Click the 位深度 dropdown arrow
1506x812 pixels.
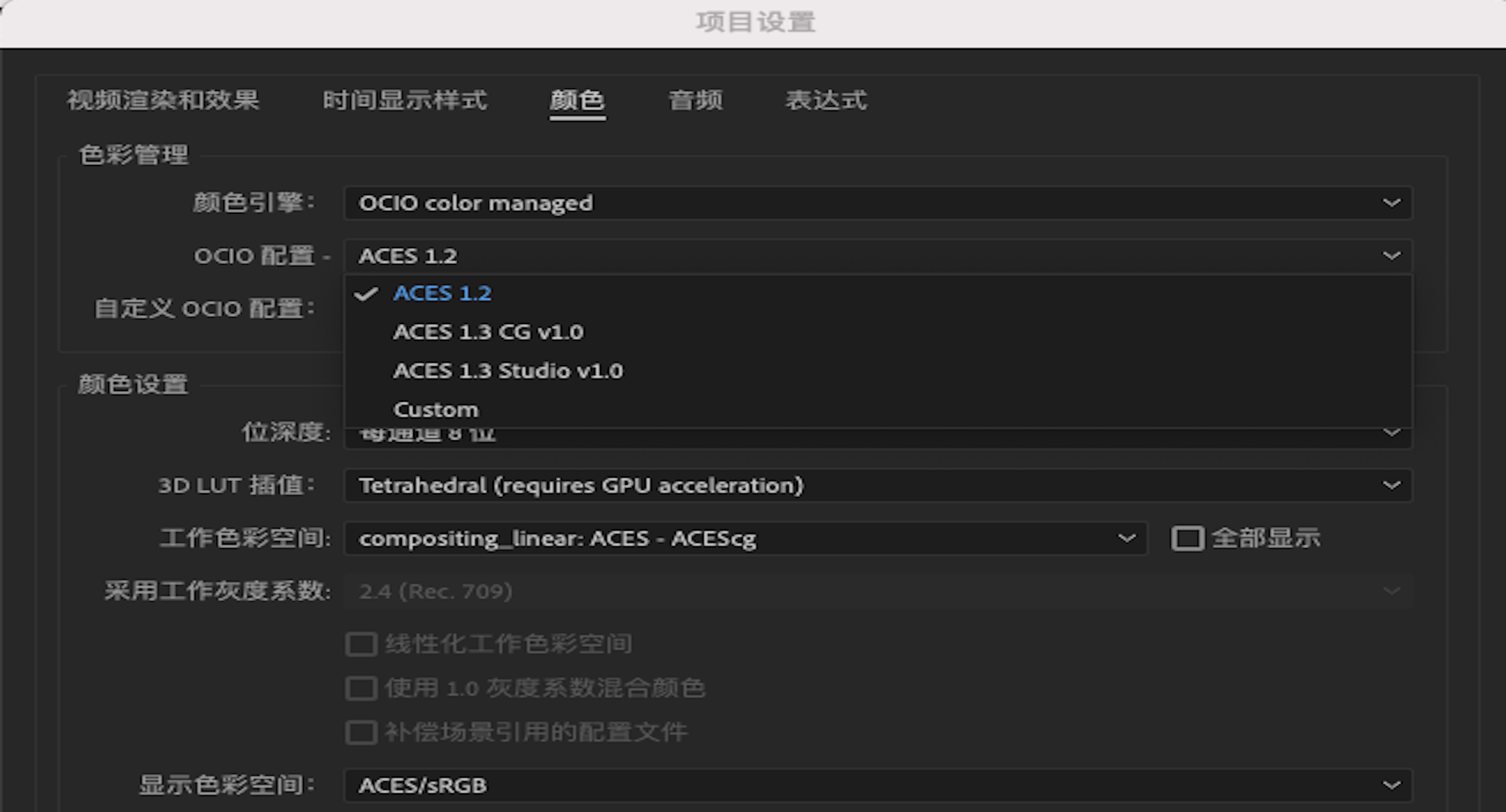coord(1392,431)
